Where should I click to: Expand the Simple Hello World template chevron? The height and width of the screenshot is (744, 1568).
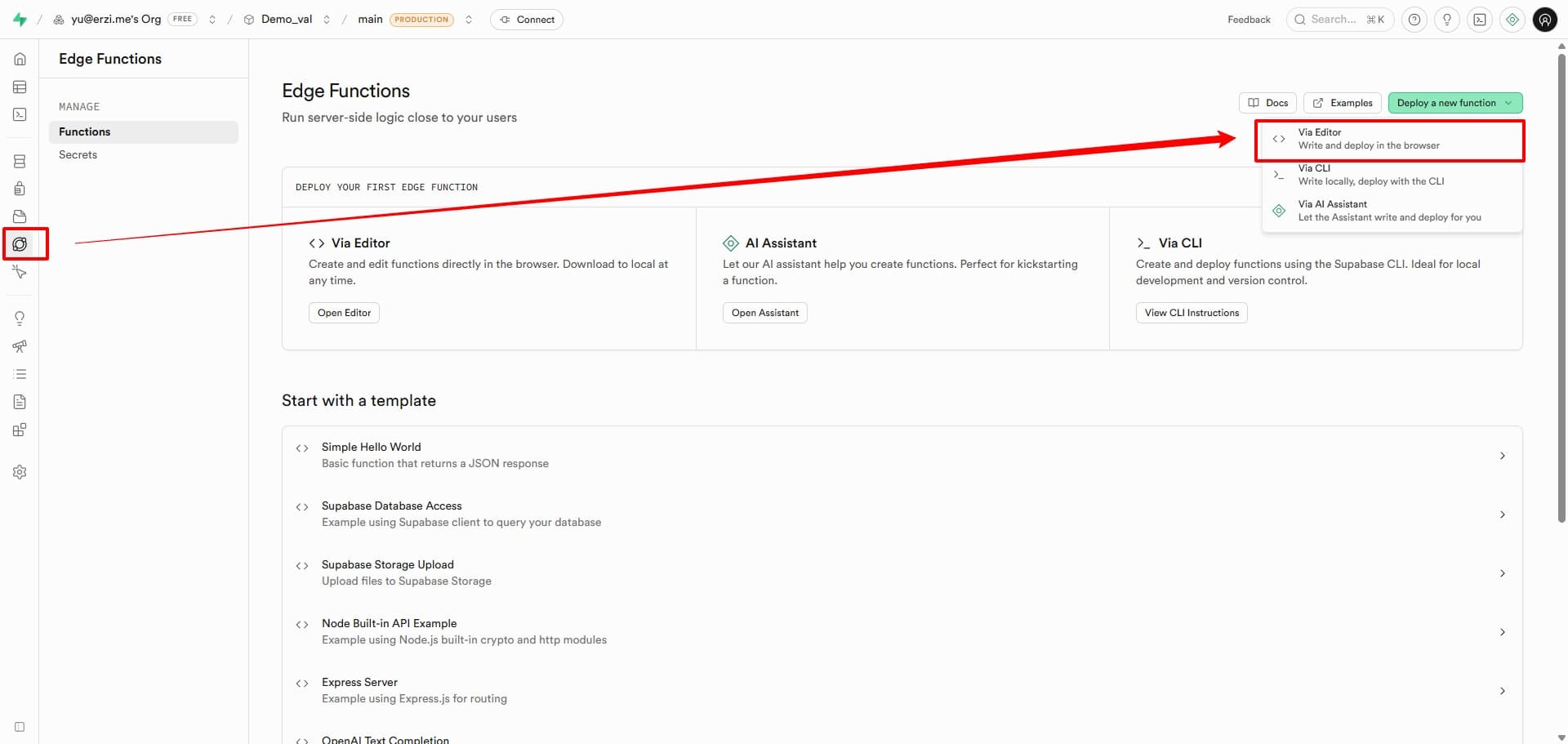(1503, 456)
